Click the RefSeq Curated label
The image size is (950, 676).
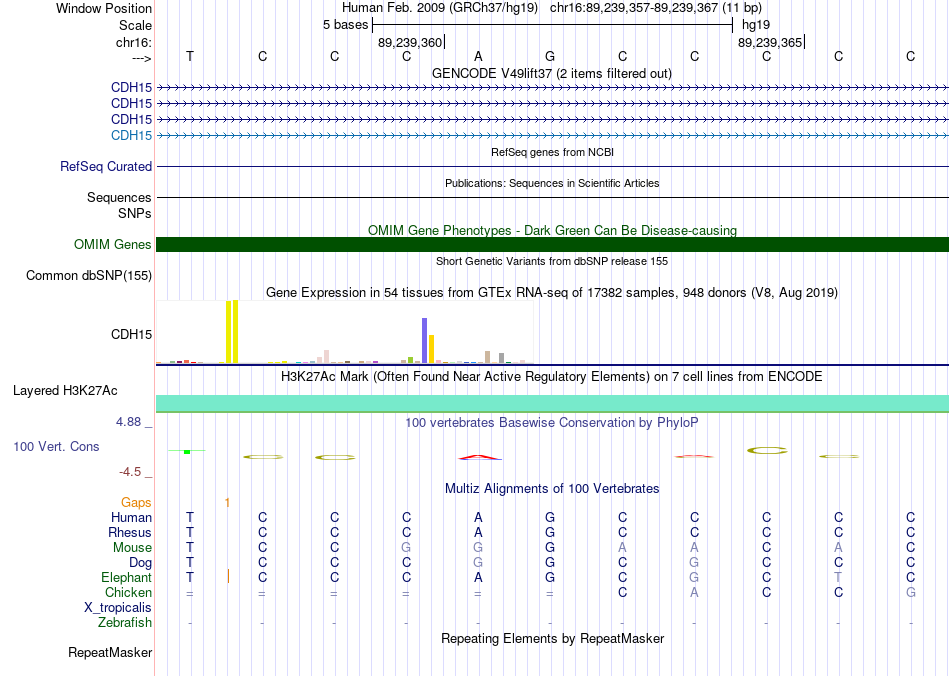coord(106,166)
